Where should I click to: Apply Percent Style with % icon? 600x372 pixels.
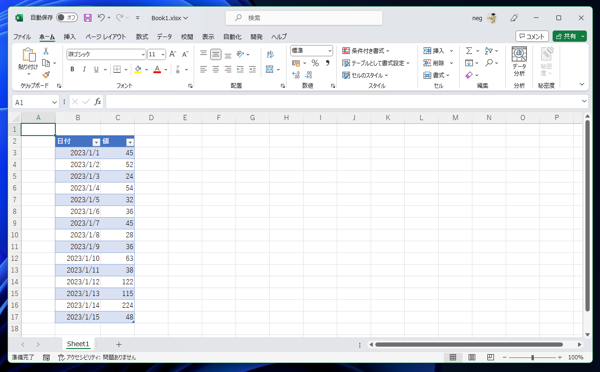pos(315,63)
